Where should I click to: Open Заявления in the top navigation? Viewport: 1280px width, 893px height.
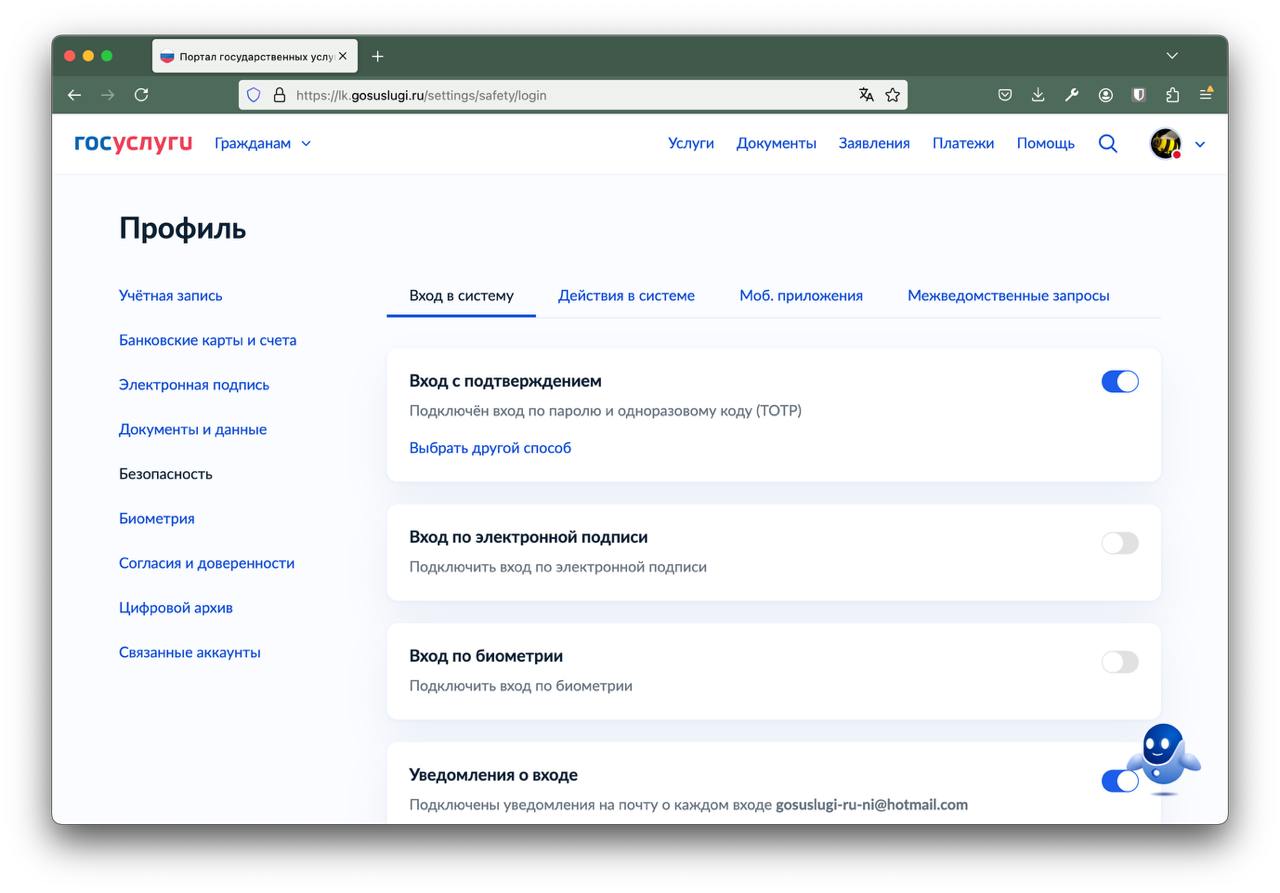click(x=874, y=143)
